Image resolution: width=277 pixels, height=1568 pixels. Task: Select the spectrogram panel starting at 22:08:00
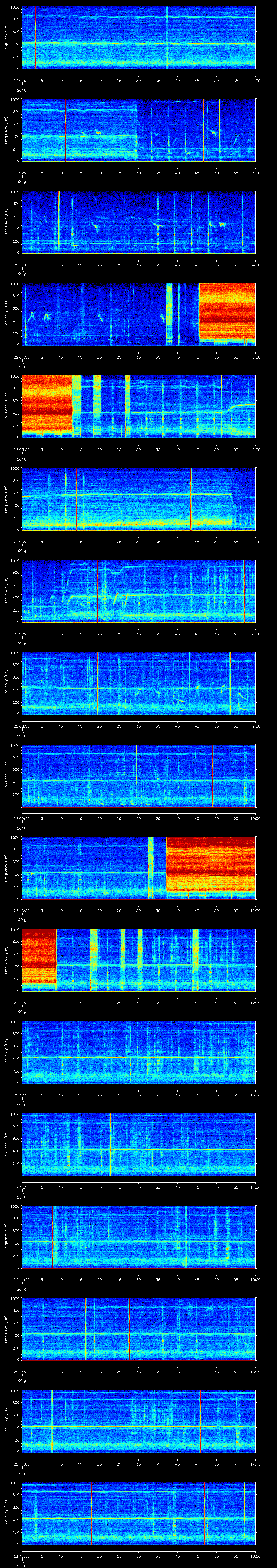pyautogui.click(x=138, y=683)
